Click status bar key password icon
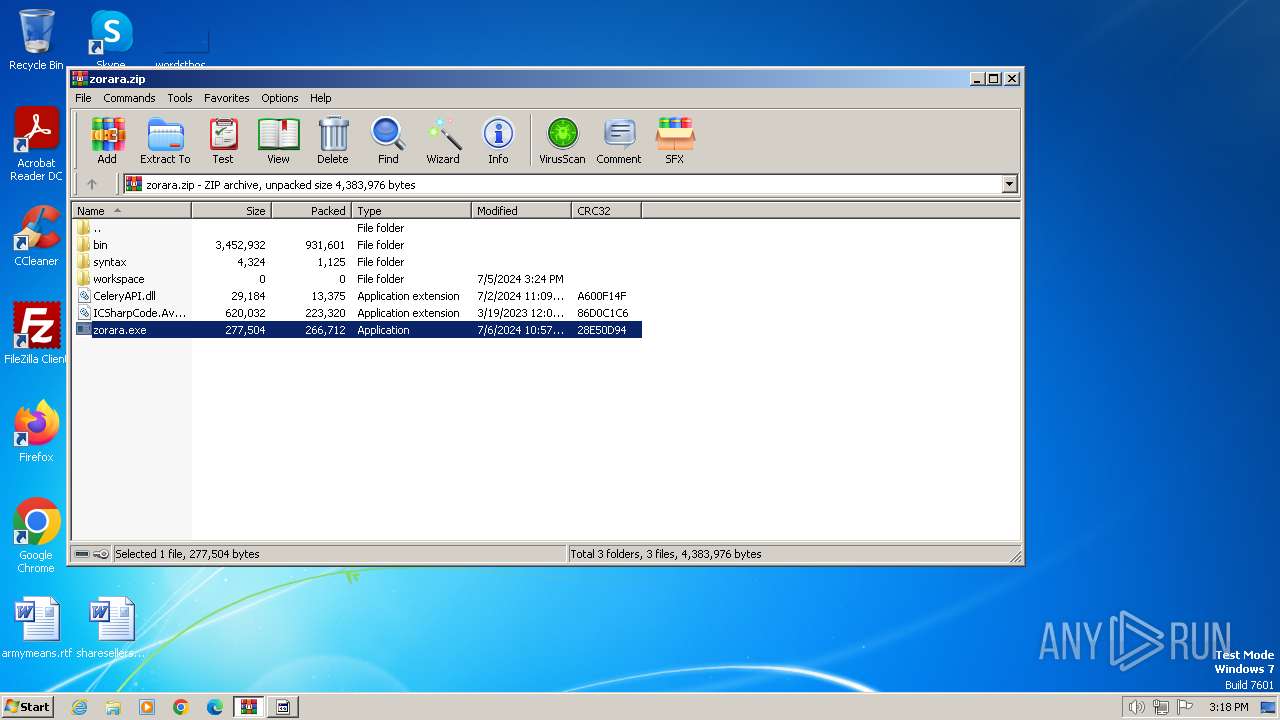Viewport: 1280px width, 720px height. tap(101, 554)
